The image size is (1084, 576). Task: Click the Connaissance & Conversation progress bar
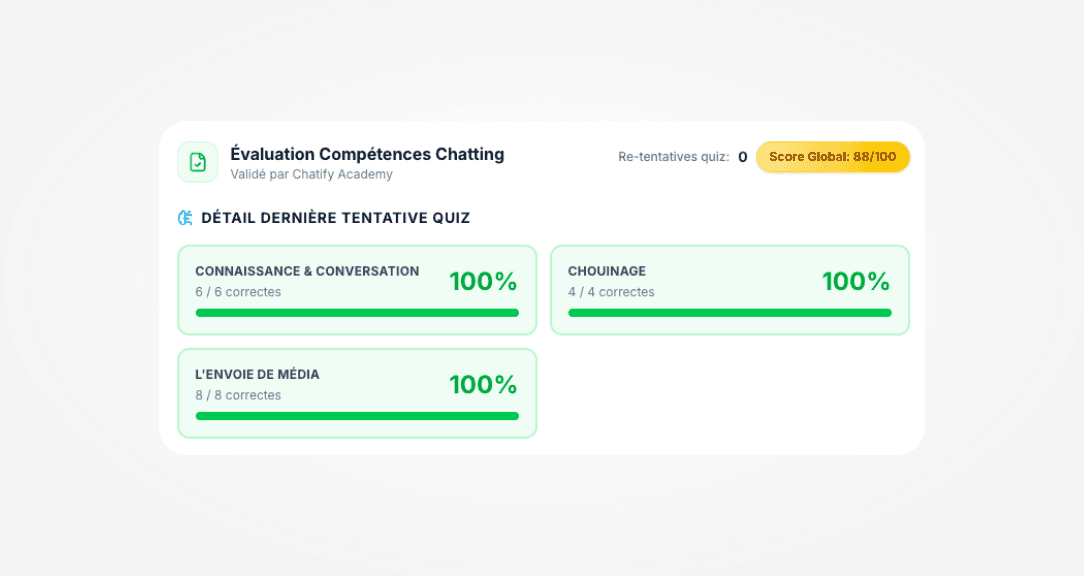[357, 313]
